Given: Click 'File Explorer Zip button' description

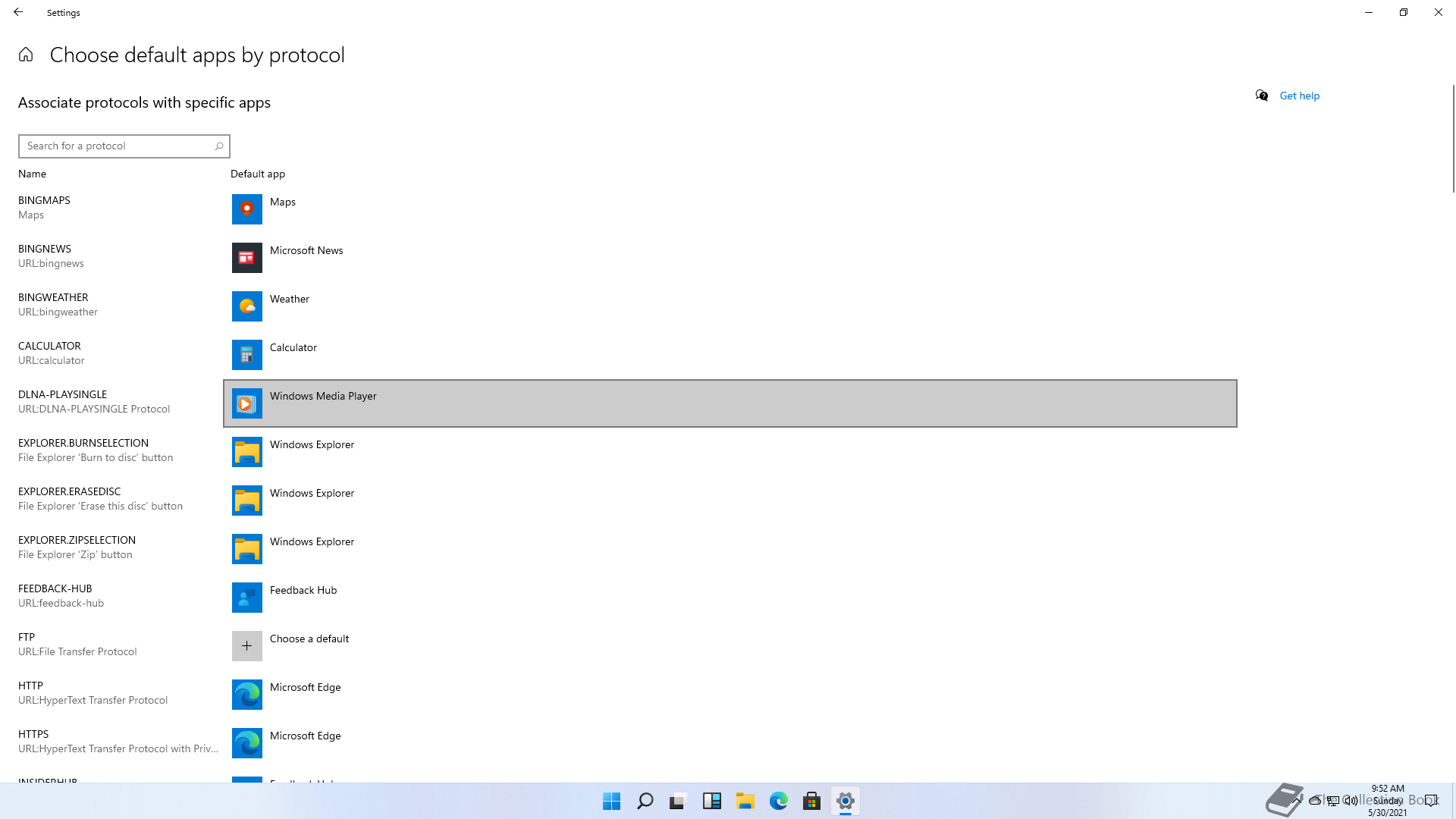Looking at the screenshot, I should pos(75,554).
